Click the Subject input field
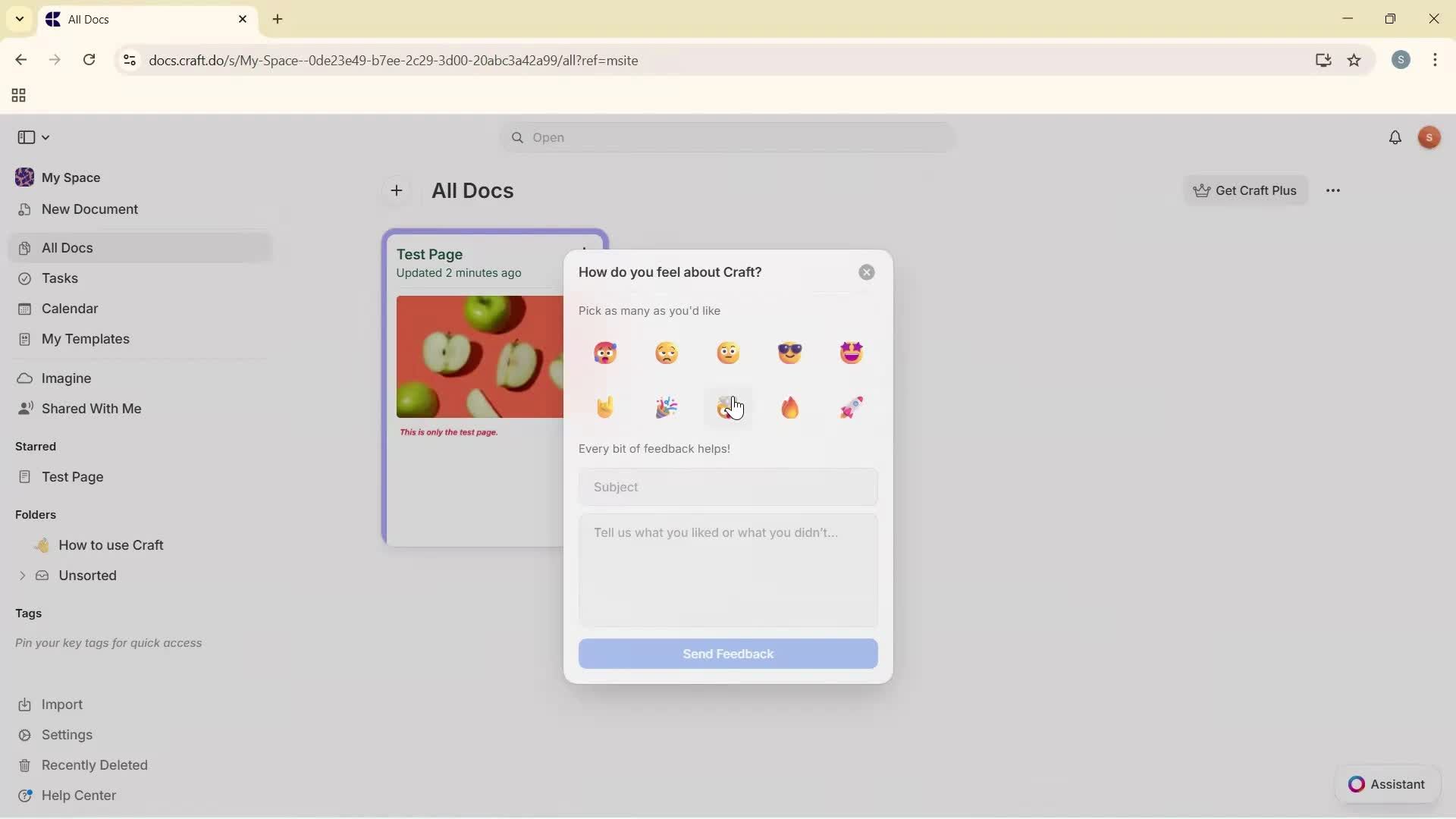Screen dimensions: 1456x819 tap(727, 487)
